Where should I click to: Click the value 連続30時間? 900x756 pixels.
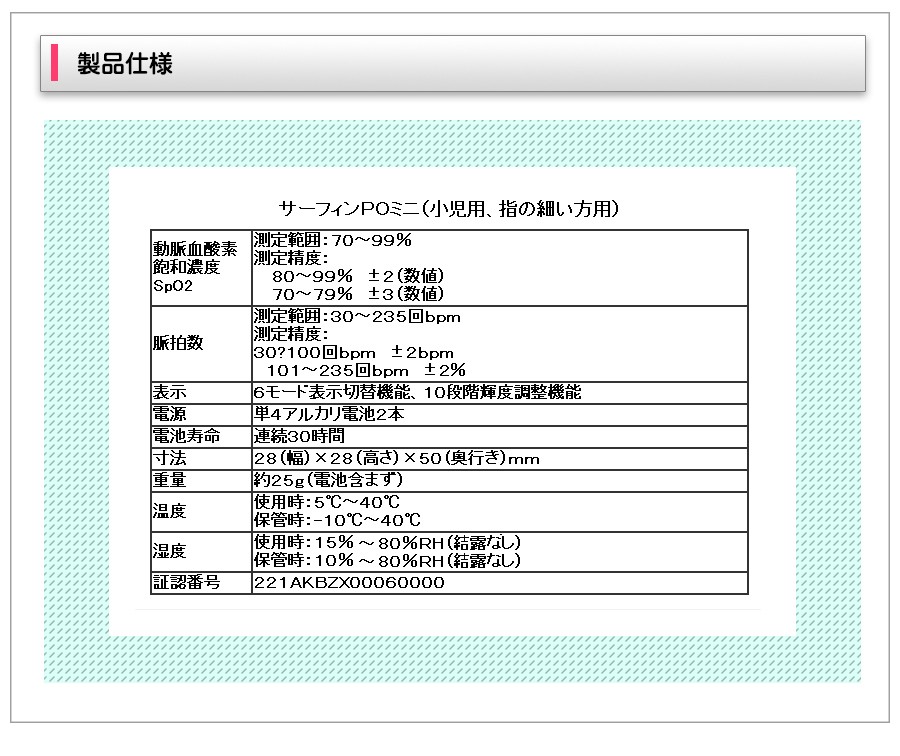(299, 436)
